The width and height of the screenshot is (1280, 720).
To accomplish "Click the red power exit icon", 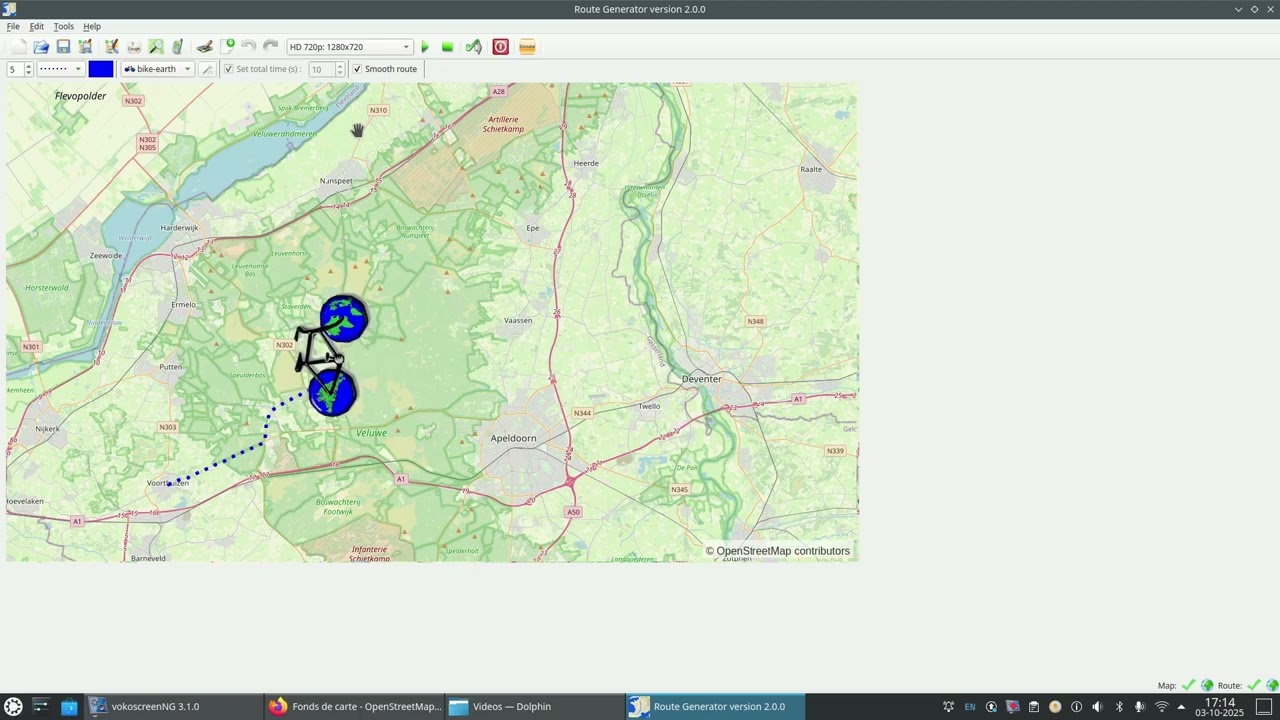I will (x=500, y=47).
